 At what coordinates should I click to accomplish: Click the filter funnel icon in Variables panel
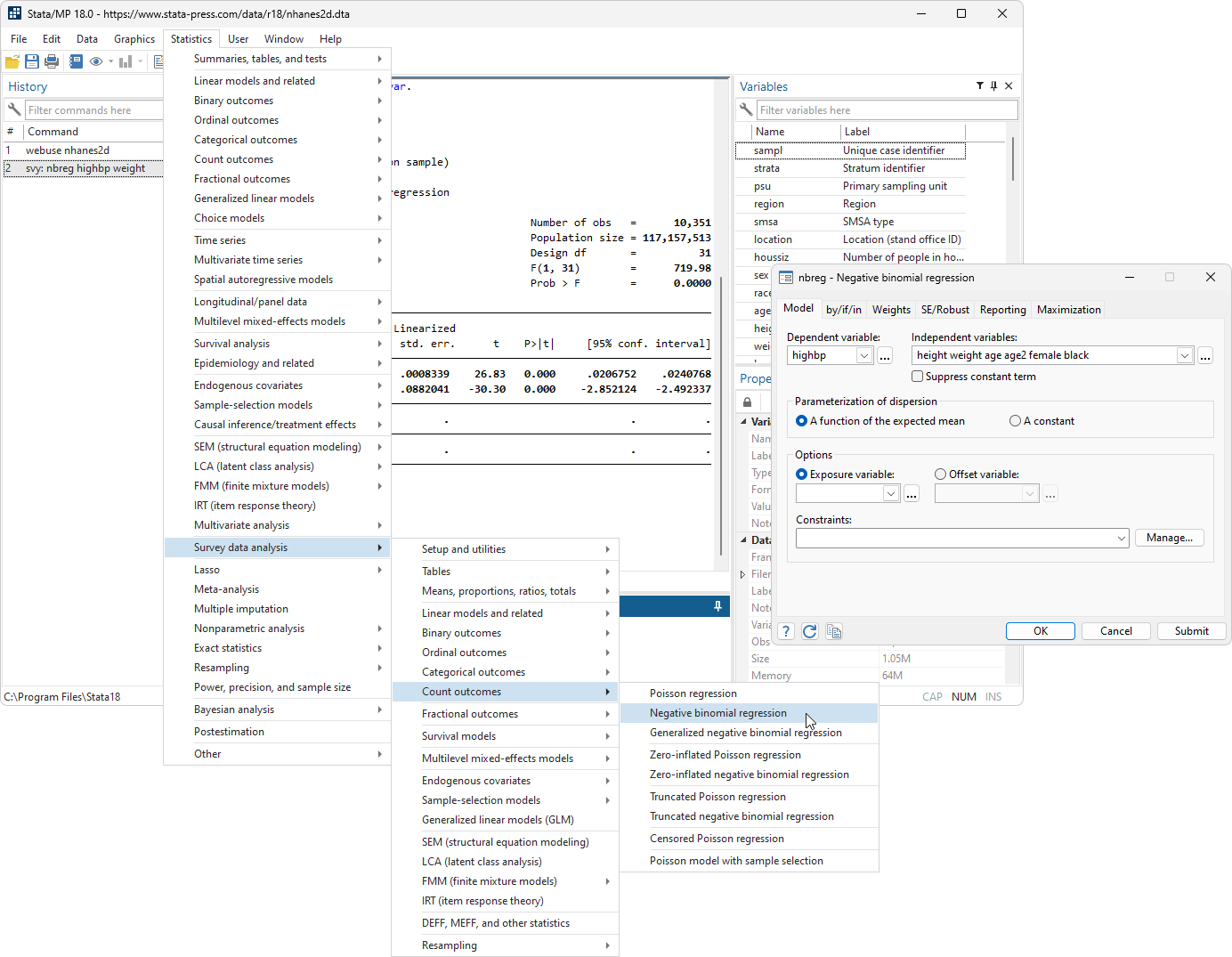(980, 86)
